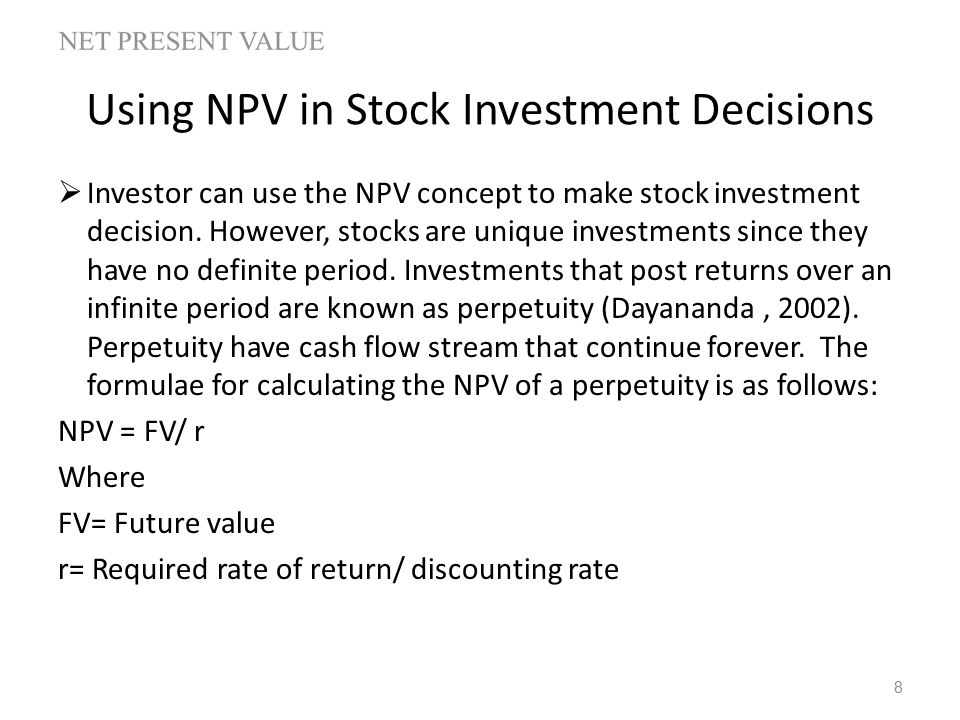Screen dimensions: 960x720
Task: Click the slide number 8
Action: click(x=898, y=687)
